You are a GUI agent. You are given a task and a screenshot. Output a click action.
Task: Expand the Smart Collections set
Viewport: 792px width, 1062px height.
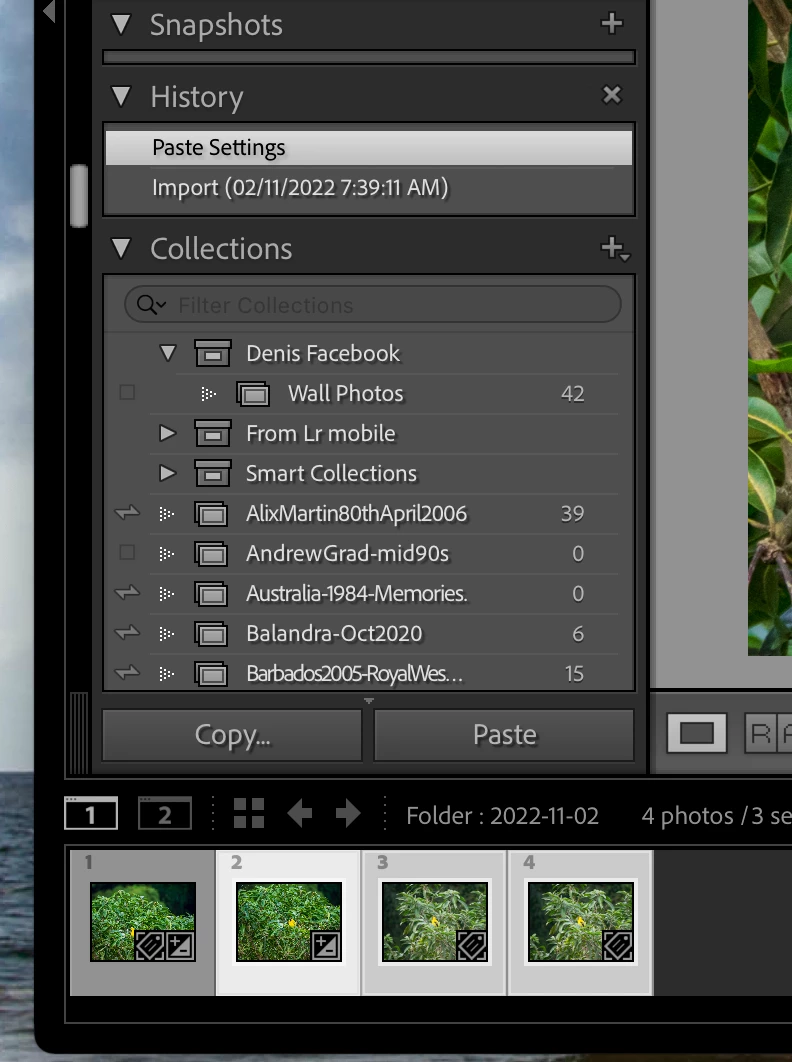click(x=167, y=473)
